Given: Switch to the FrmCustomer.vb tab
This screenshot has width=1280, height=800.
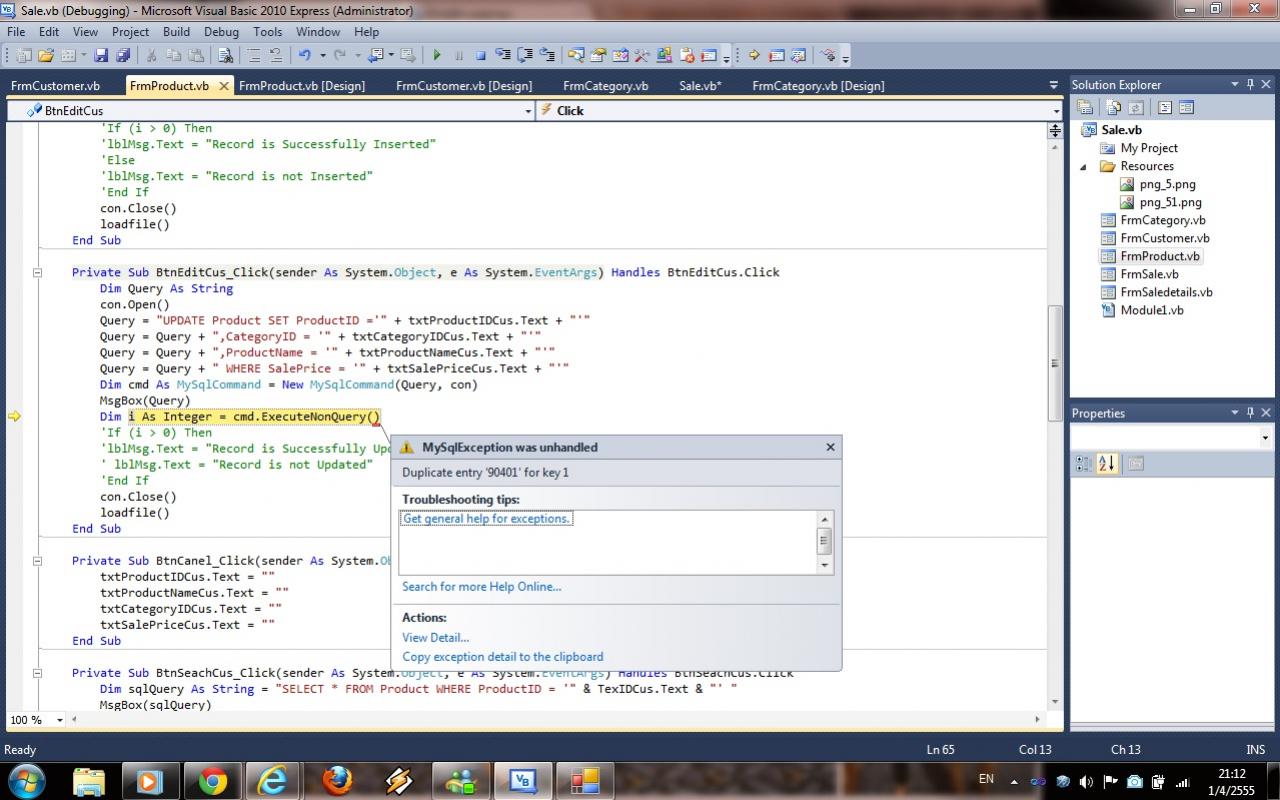Looking at the screenshot, I should pyautogui.click(x=55, y=86).
